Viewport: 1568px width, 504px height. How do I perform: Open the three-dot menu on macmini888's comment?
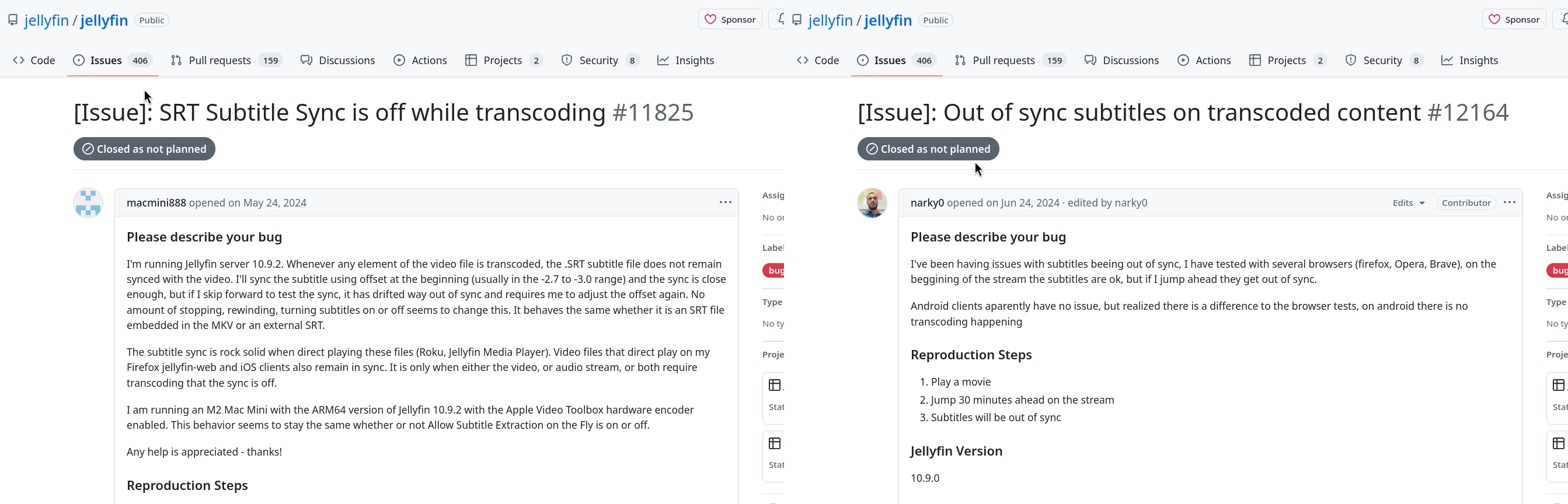725,202
